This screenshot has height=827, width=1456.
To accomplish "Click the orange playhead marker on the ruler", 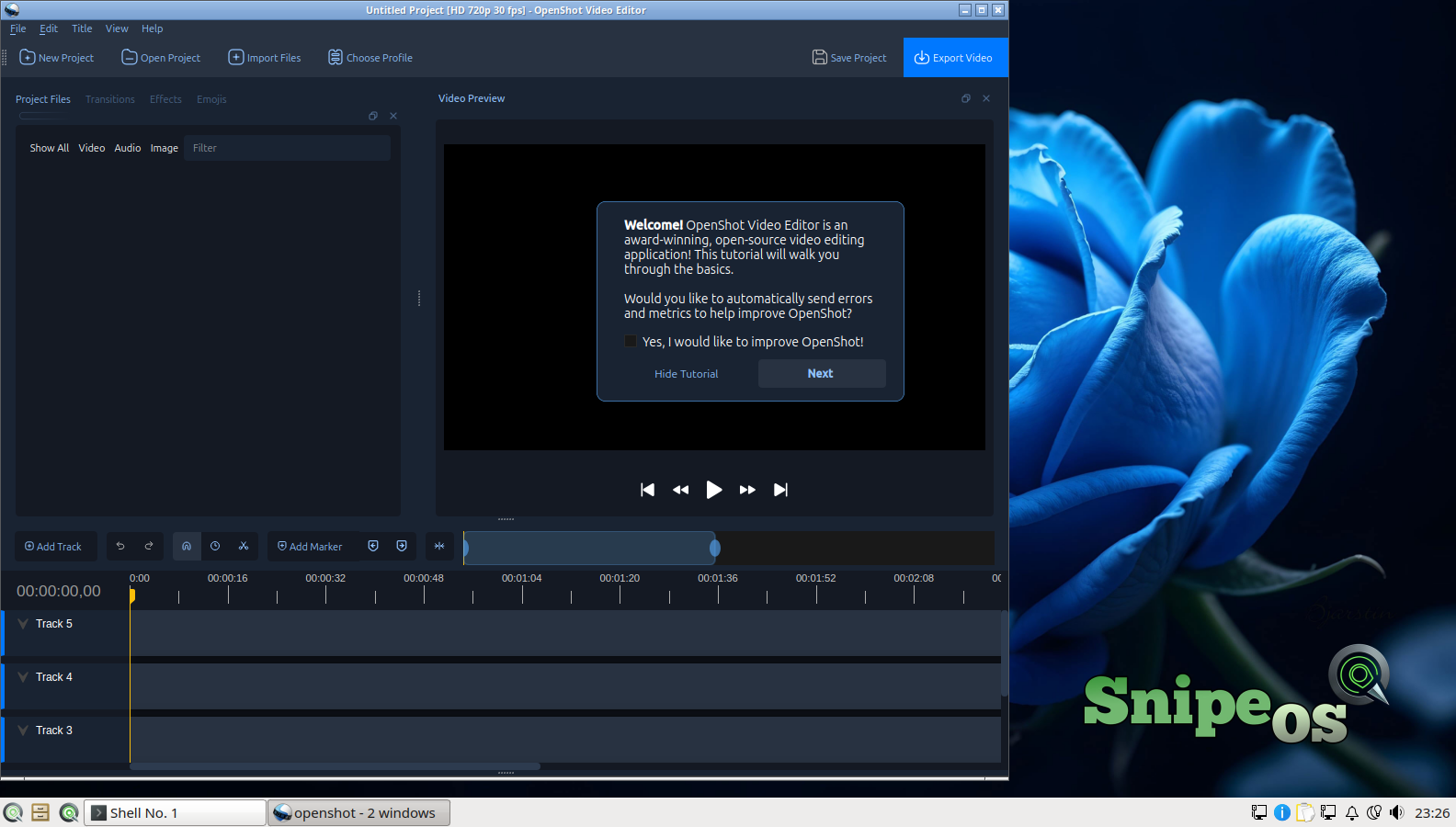I will [x=132, y=596].
